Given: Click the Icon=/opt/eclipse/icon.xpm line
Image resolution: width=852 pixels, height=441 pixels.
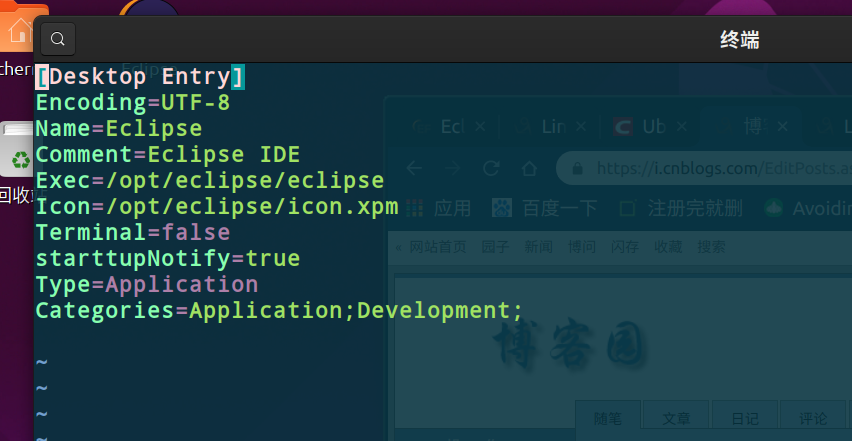Looking at the screenshot, I should (x=217, y=207).
